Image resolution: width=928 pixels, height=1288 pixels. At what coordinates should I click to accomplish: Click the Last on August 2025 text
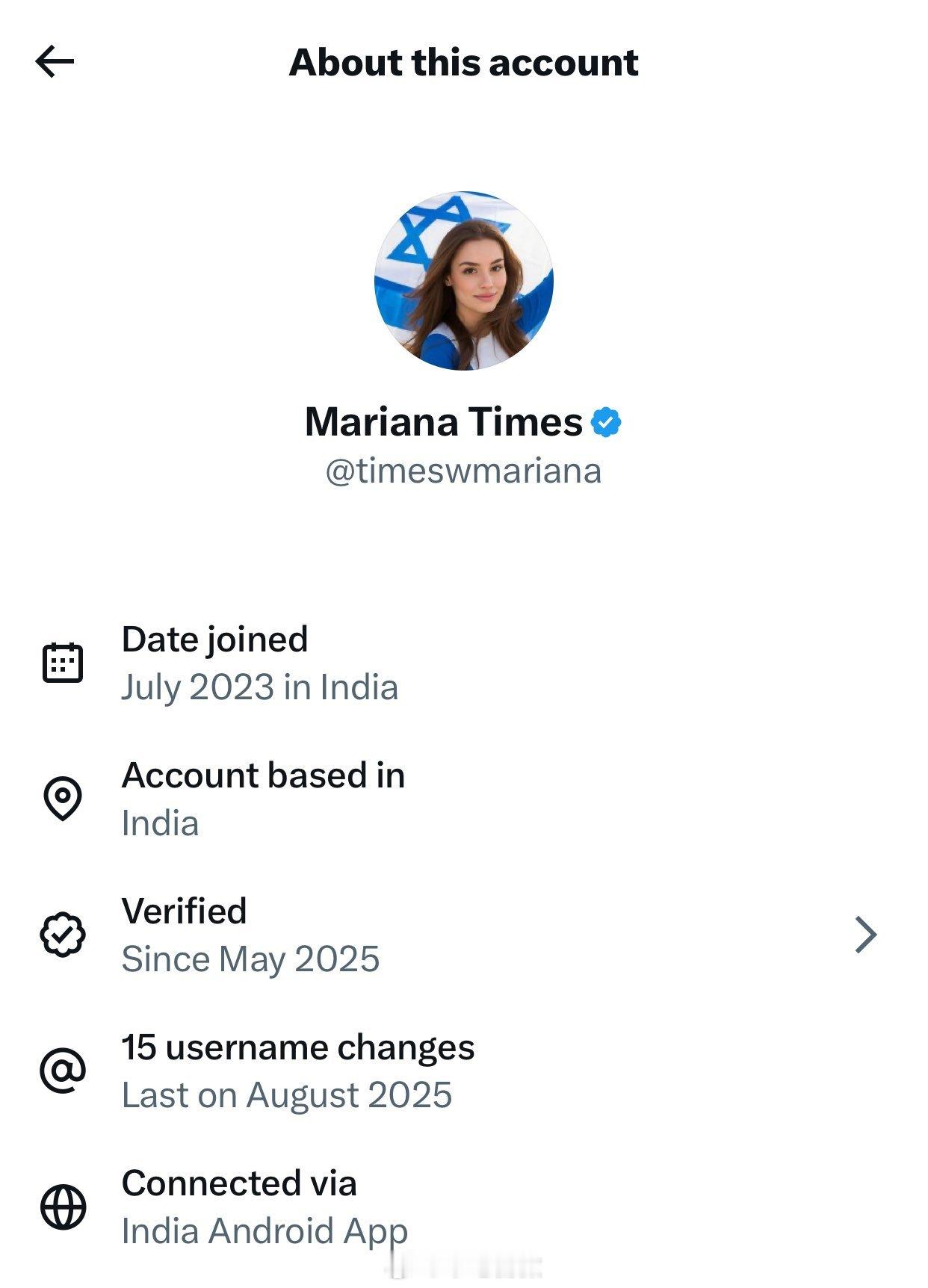click(287, 1095)
